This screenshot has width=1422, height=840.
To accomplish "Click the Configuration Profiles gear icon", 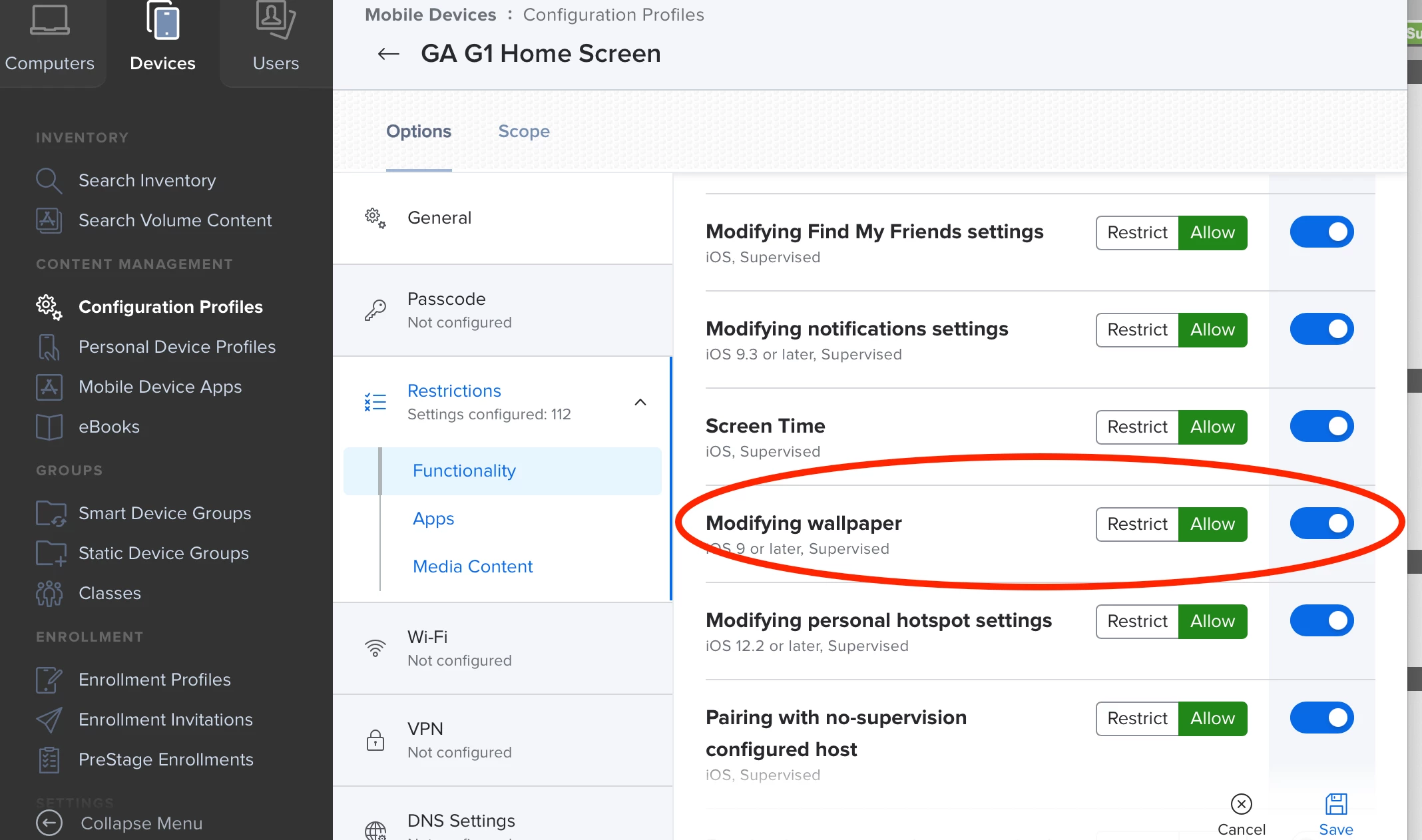I will click(x=49, y=307).
